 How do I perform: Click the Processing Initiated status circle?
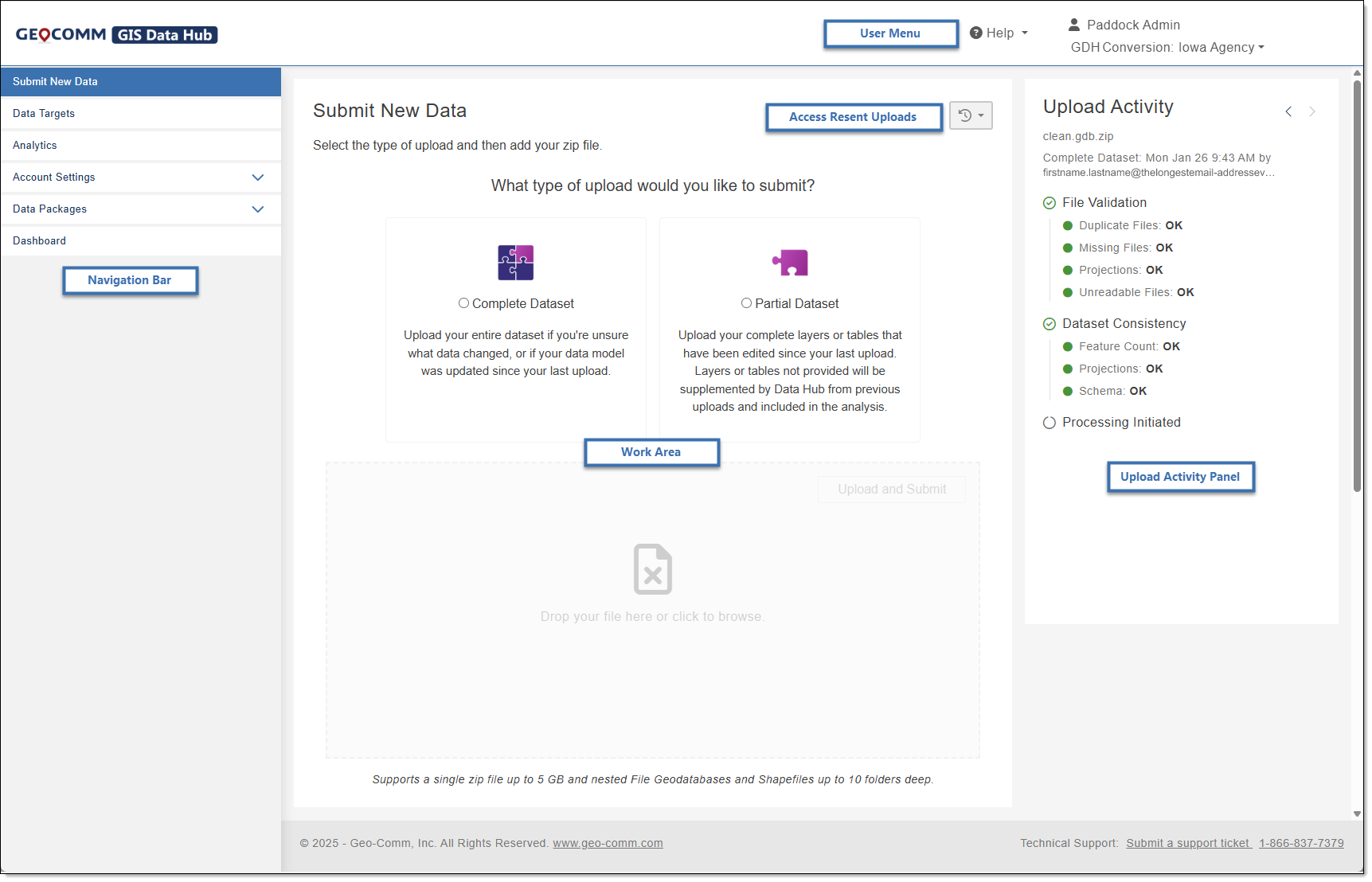[x=1050, y=423]
